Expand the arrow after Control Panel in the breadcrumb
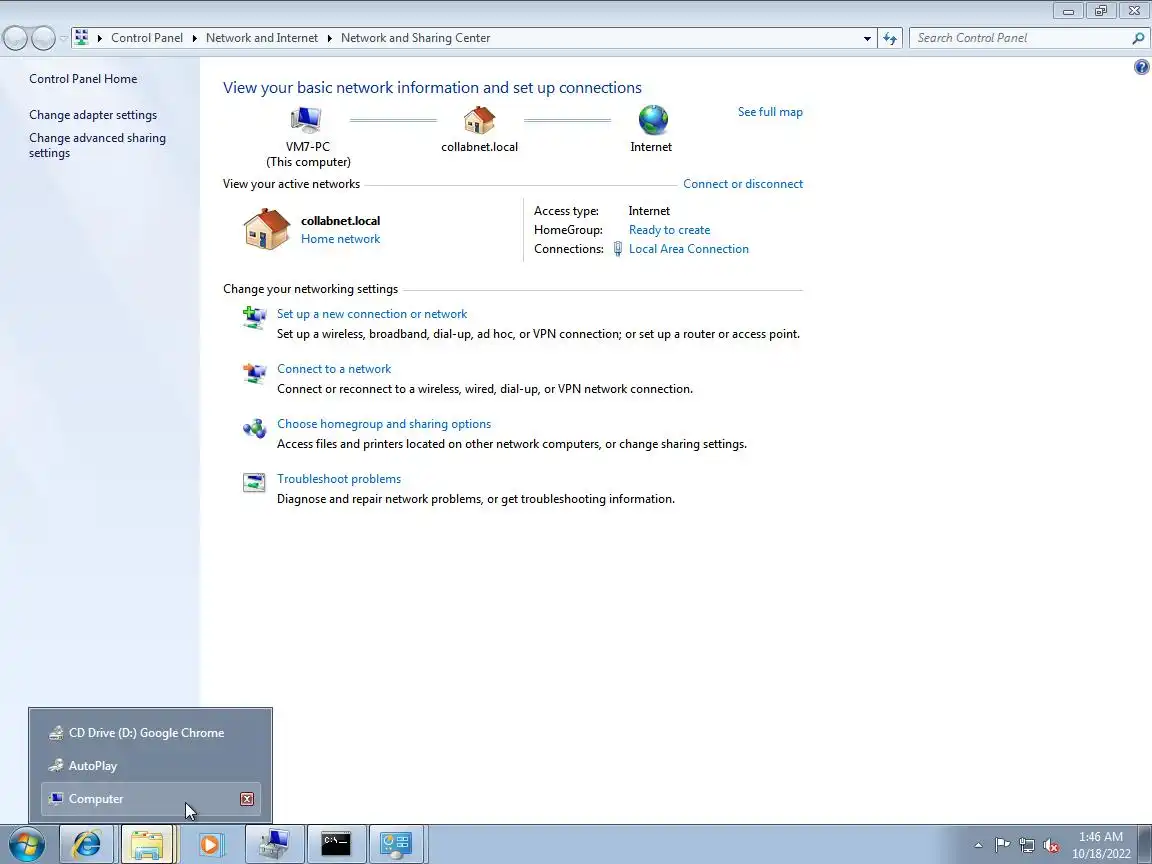This screenshot has height=864, width=1152. point(195,38)
